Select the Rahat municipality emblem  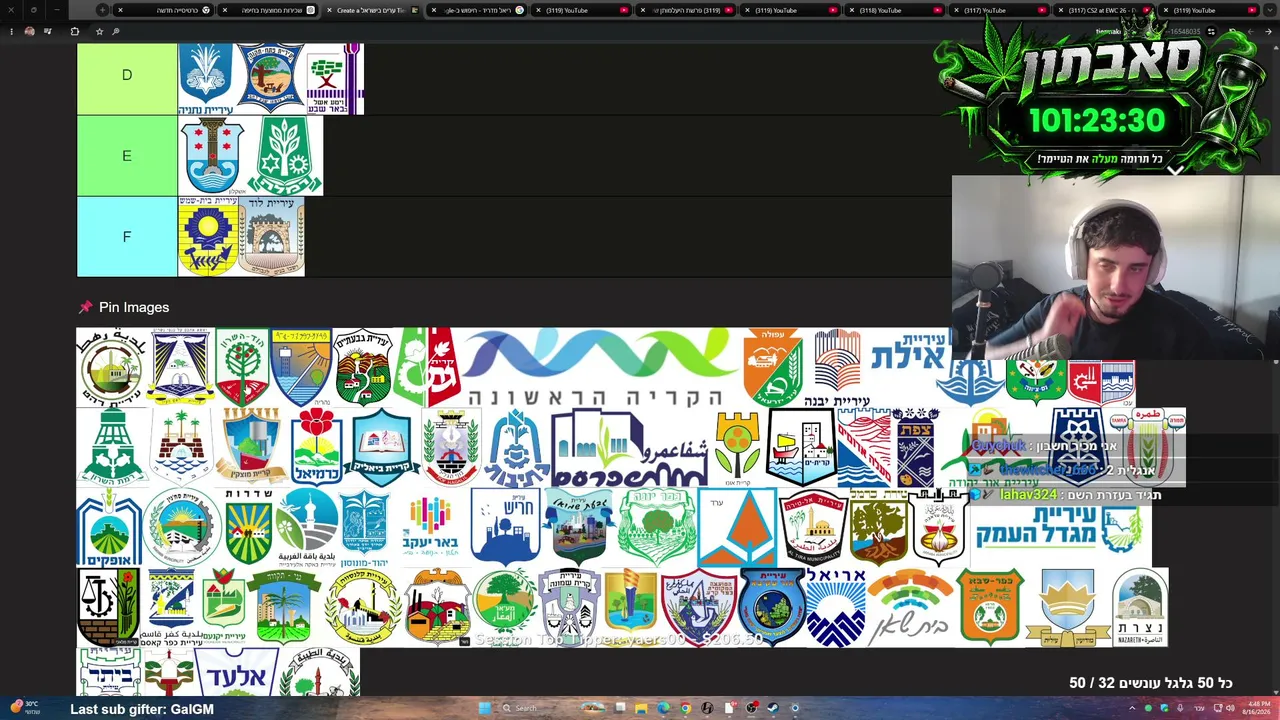pyautogui.click(x=111, y=367)
